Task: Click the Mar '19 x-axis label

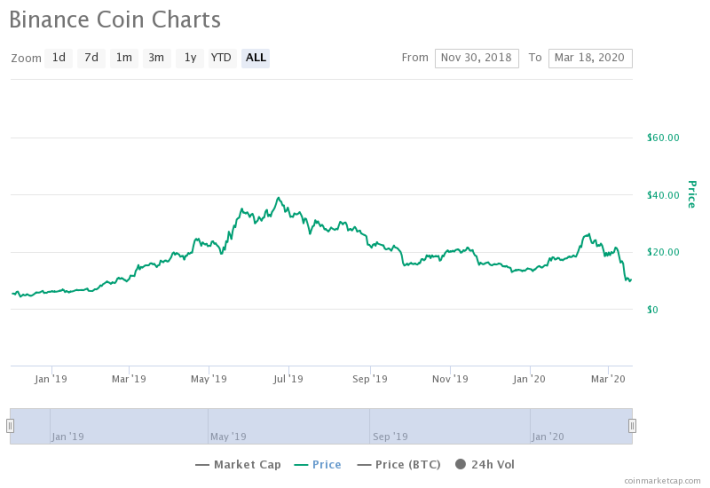Action: click(x=129, y=379)
